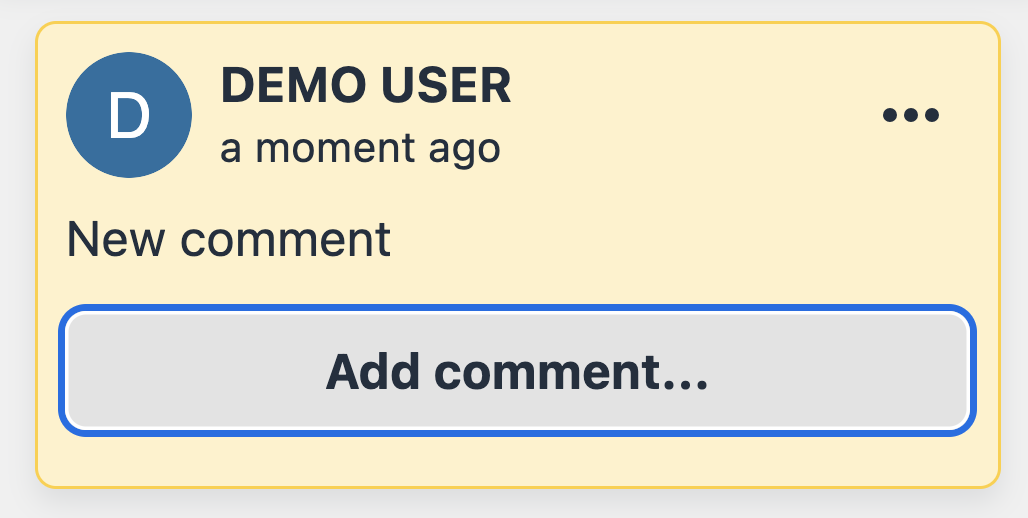Open the three-dot more options menu
1028x518 pixels.
coord(910,115)
